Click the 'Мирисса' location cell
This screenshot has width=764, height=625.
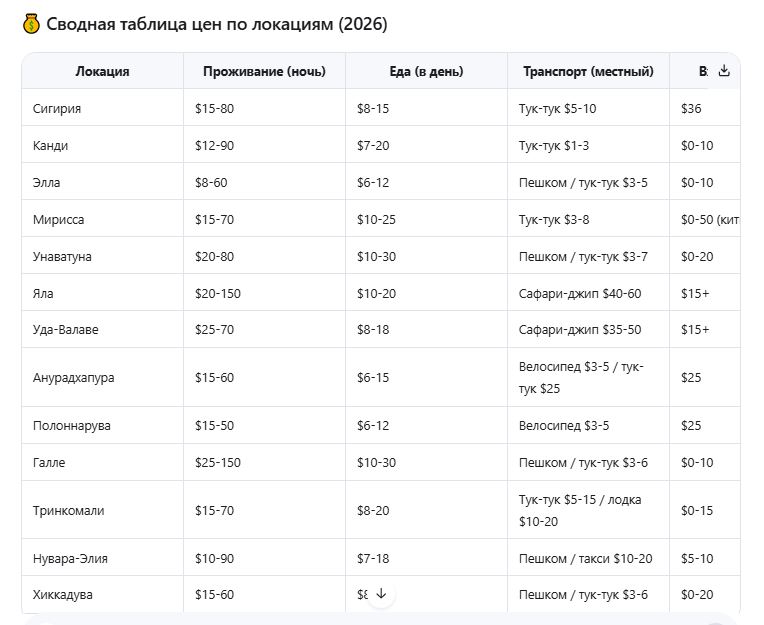[x=59, y=219]
